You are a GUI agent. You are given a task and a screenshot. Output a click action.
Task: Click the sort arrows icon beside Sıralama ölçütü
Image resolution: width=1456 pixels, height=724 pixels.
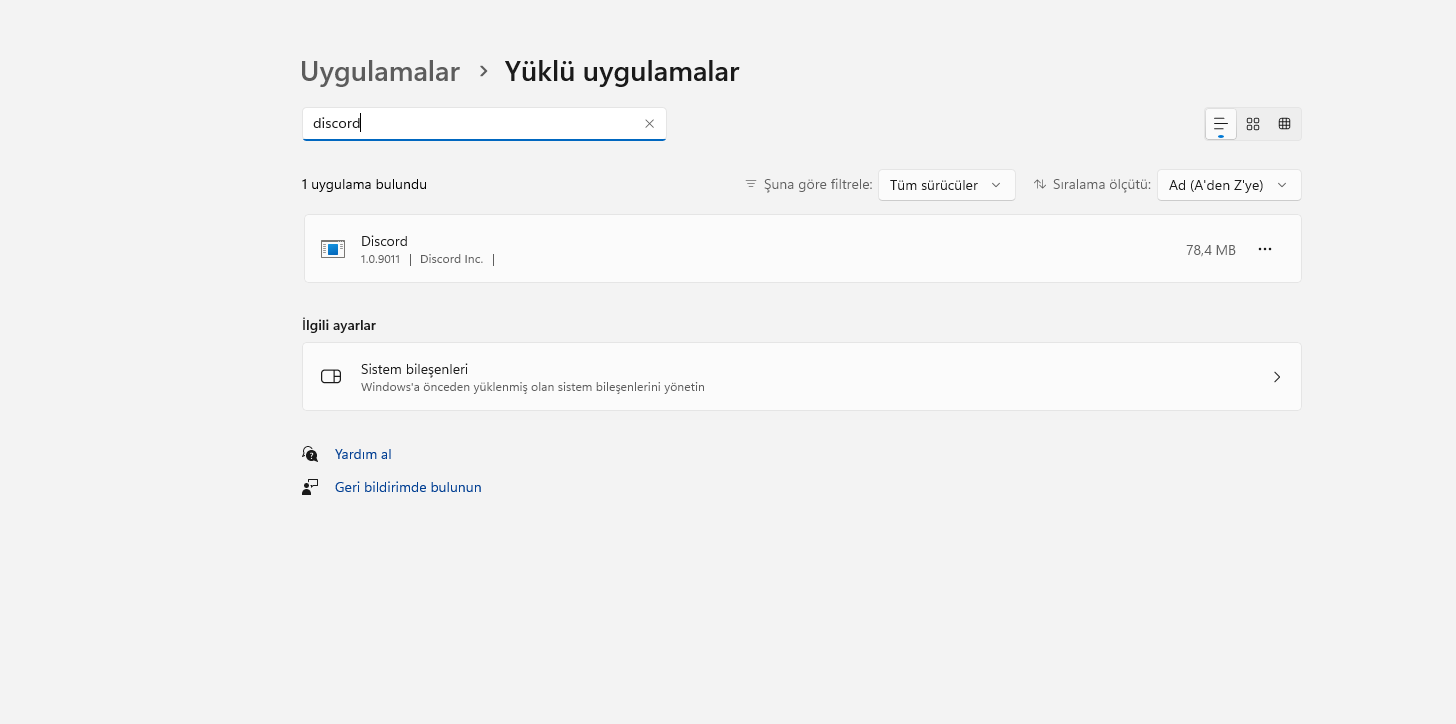pyautogui.click(x=1040, y=184)
